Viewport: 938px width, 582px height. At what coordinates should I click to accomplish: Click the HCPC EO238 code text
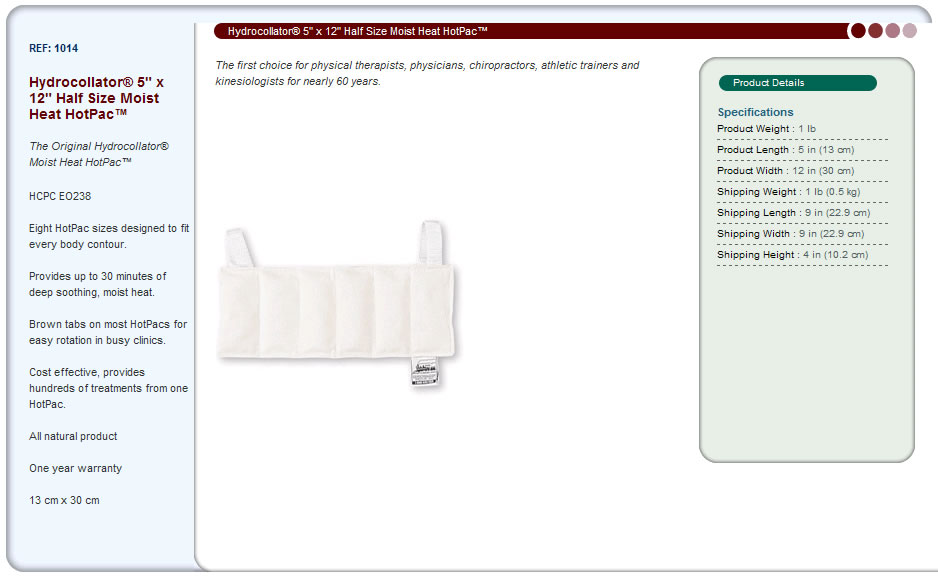[x=60, y=196]
